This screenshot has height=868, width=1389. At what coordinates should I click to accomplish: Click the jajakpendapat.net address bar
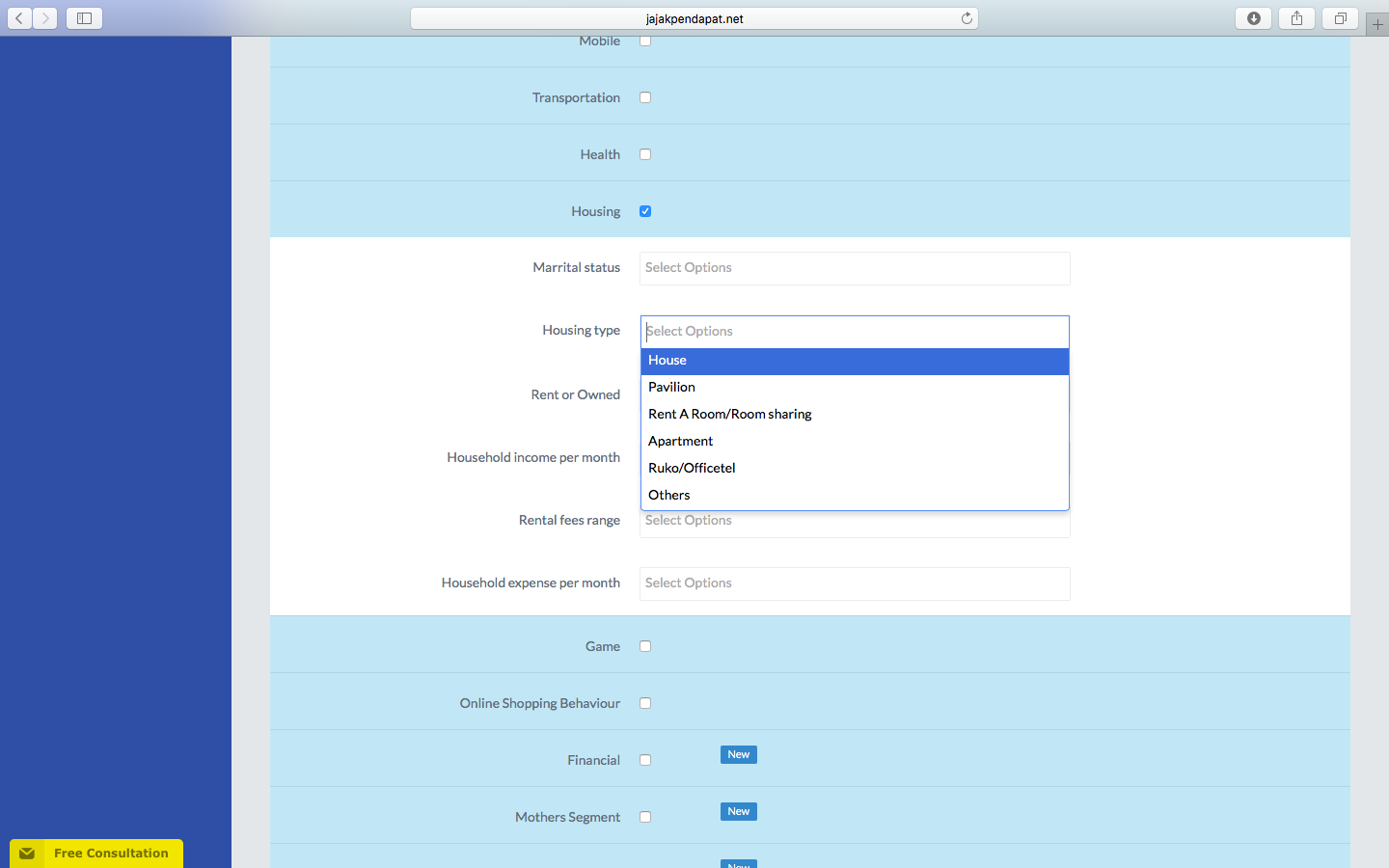[694, 18]
